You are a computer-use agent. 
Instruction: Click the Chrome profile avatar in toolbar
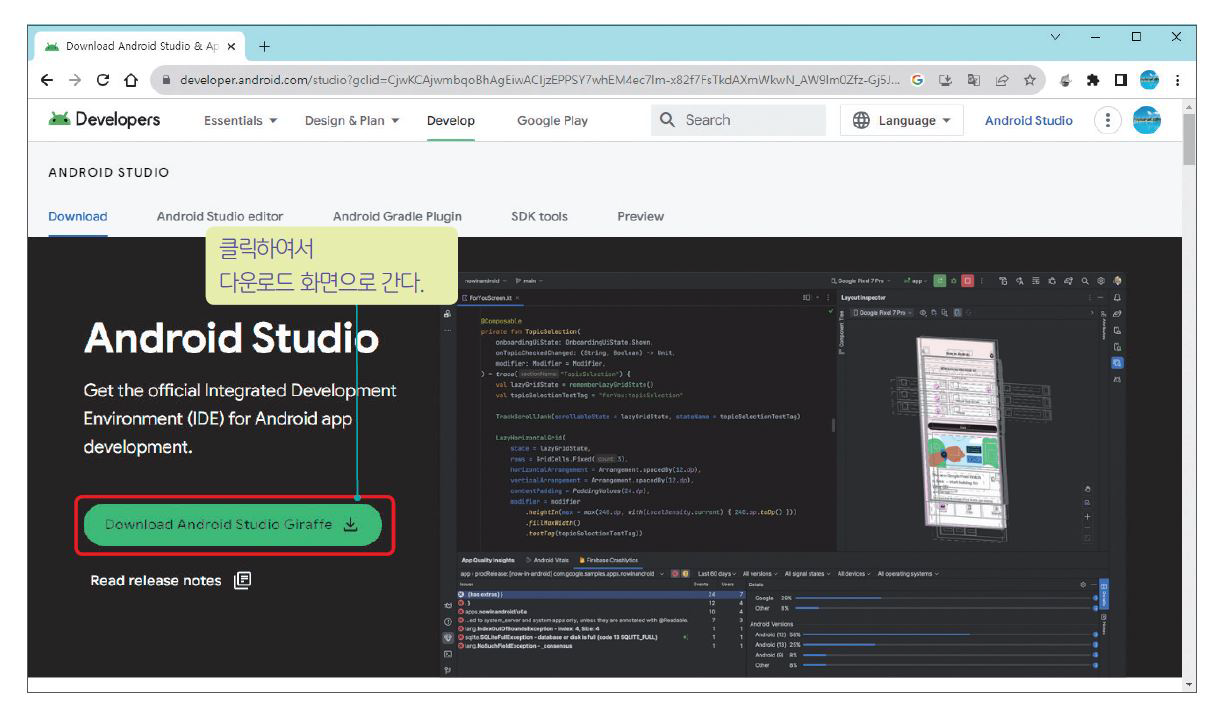[x=1148, y=81]
